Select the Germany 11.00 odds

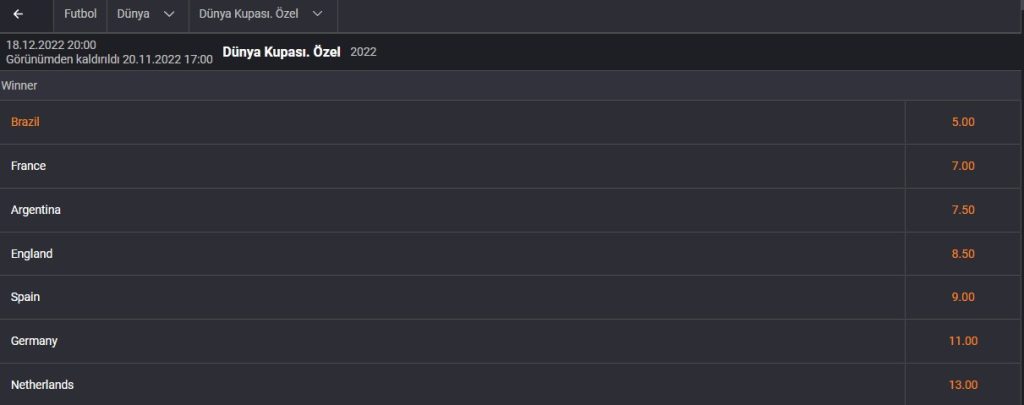click(x=963, y=341)
